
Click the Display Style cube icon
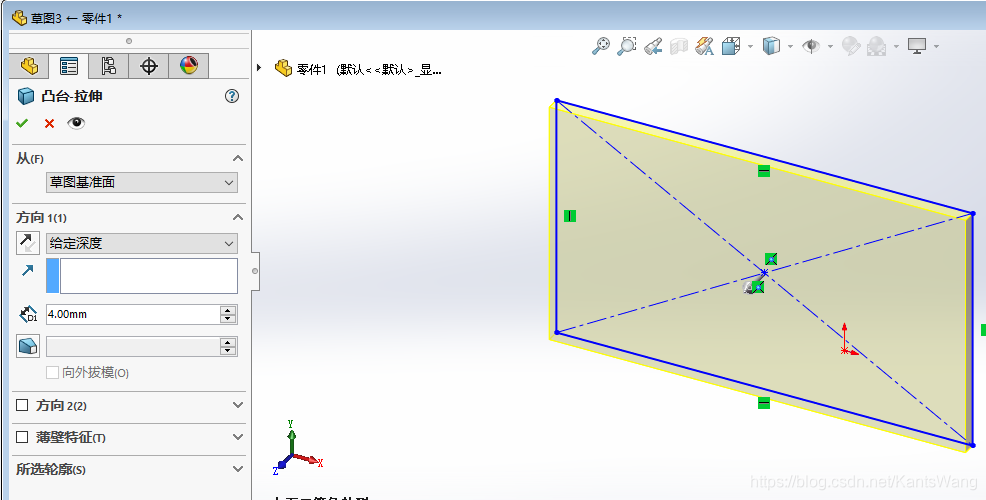tap(771, 46)
